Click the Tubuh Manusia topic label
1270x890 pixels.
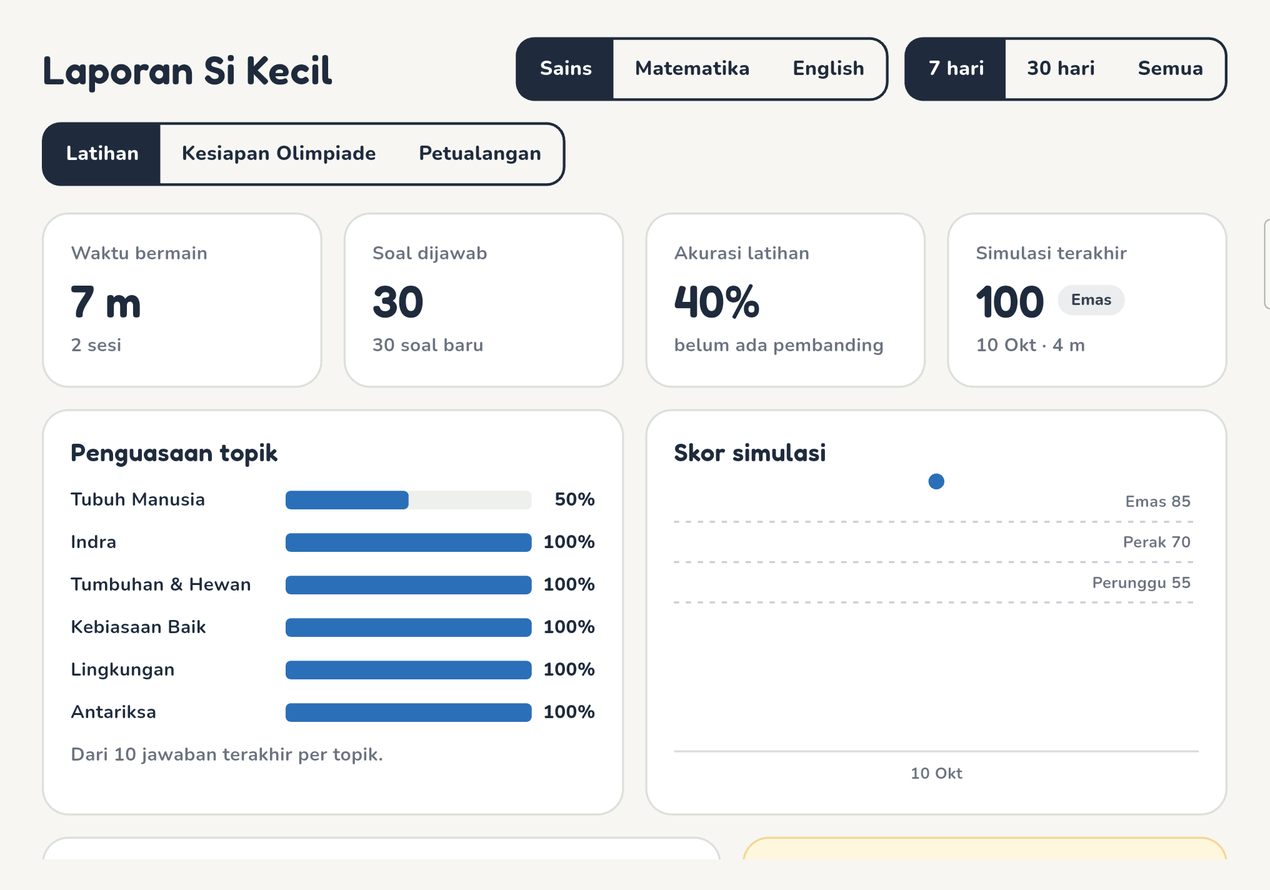(x=138, y=500)
